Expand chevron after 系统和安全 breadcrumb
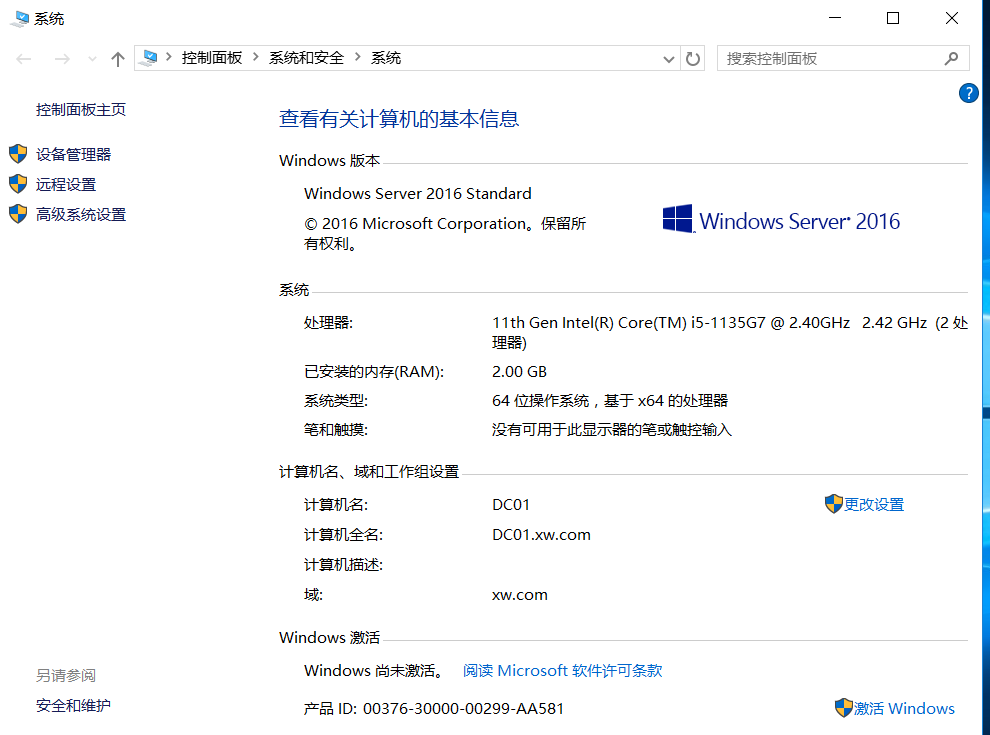The image size is (990, 735). point(357,57)
